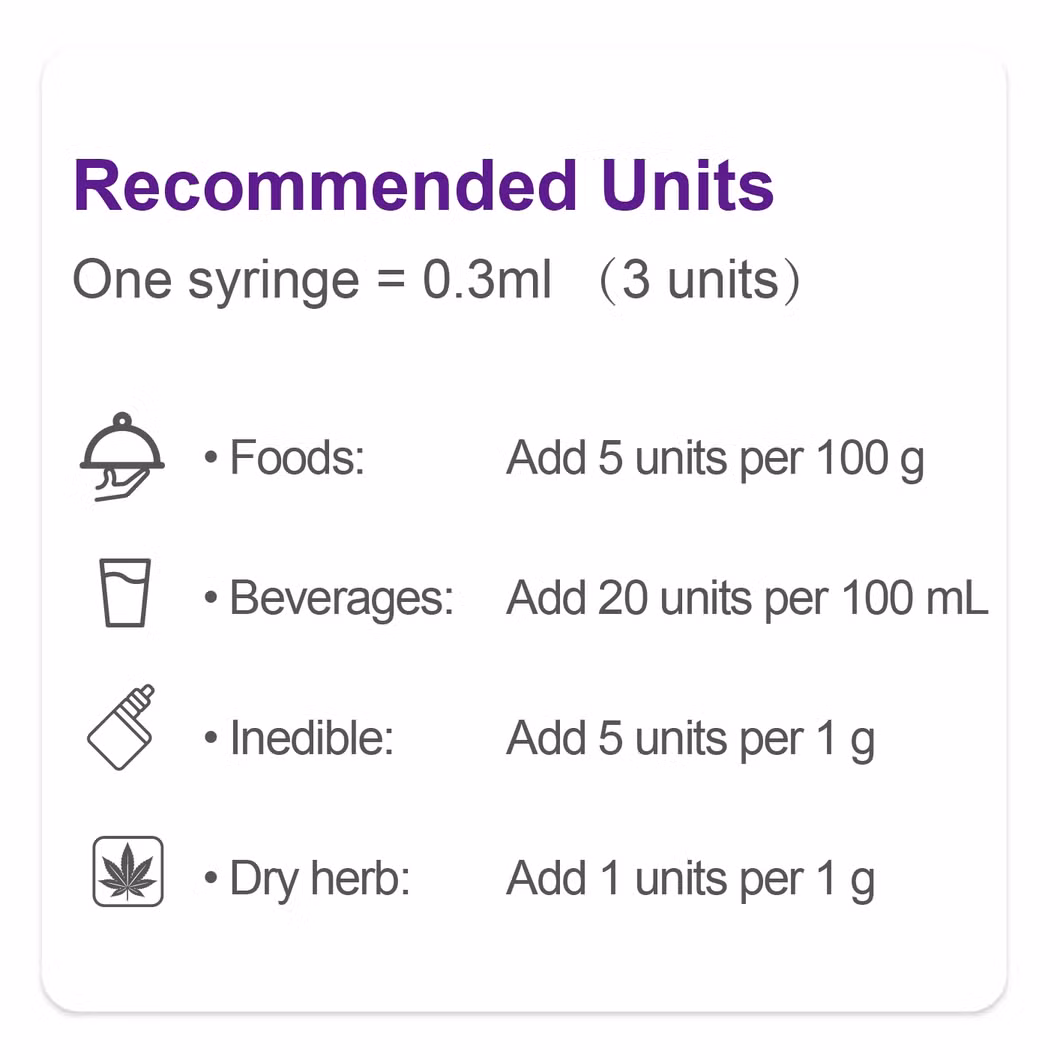Click the food serving cloche icon

(122, 457)
